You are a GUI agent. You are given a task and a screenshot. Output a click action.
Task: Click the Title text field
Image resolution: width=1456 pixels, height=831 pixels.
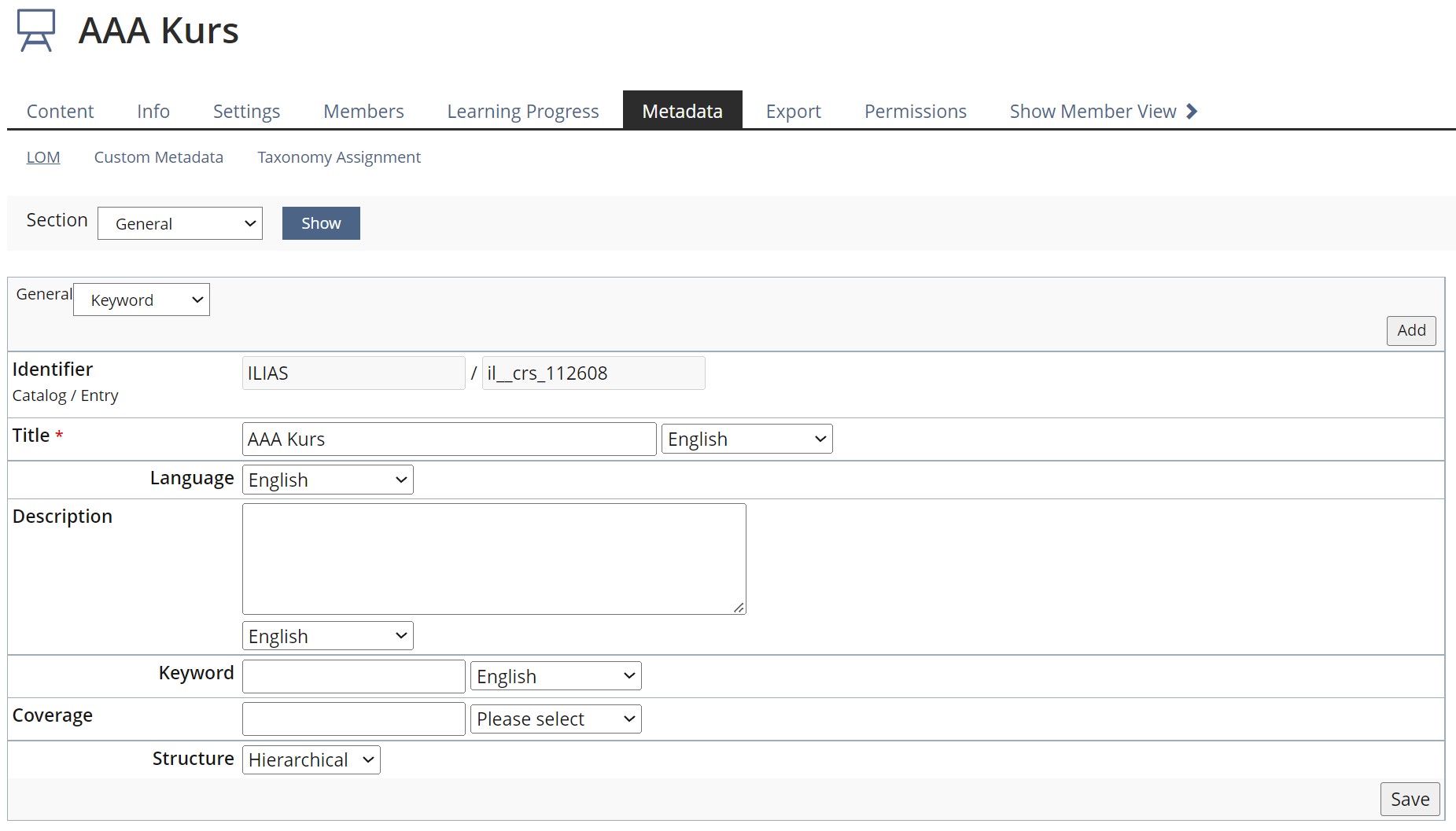(448, 439)
